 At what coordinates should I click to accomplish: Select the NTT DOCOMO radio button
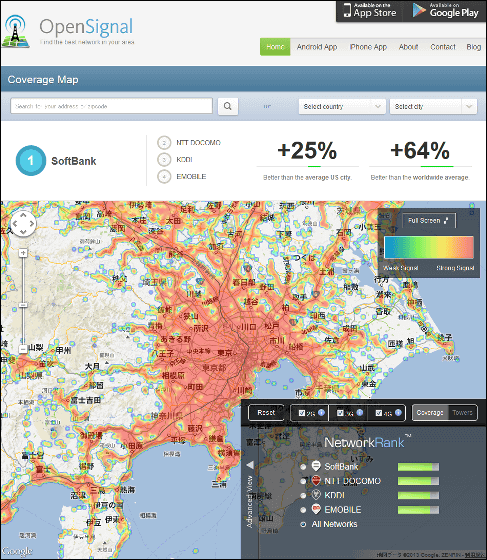pyautogui.click(x=303, y=481)
